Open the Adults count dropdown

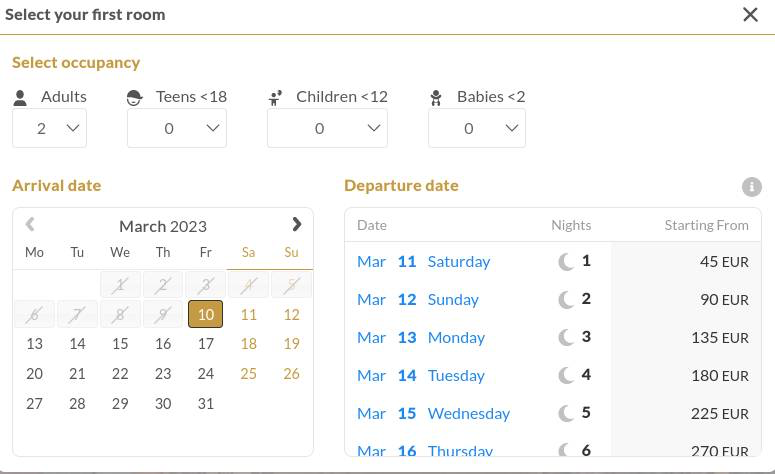point(49,128)
